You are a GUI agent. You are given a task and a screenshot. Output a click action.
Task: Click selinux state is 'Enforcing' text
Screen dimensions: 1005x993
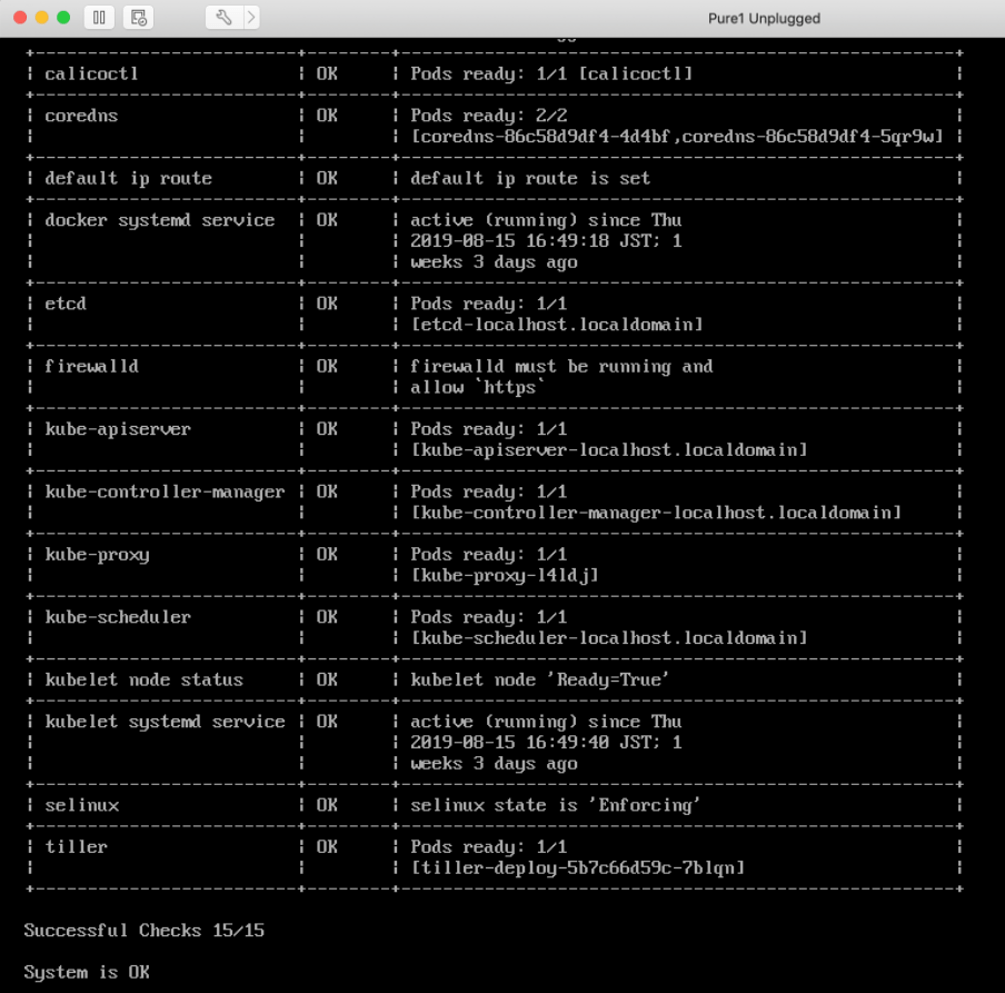click(x=556, y=805)
